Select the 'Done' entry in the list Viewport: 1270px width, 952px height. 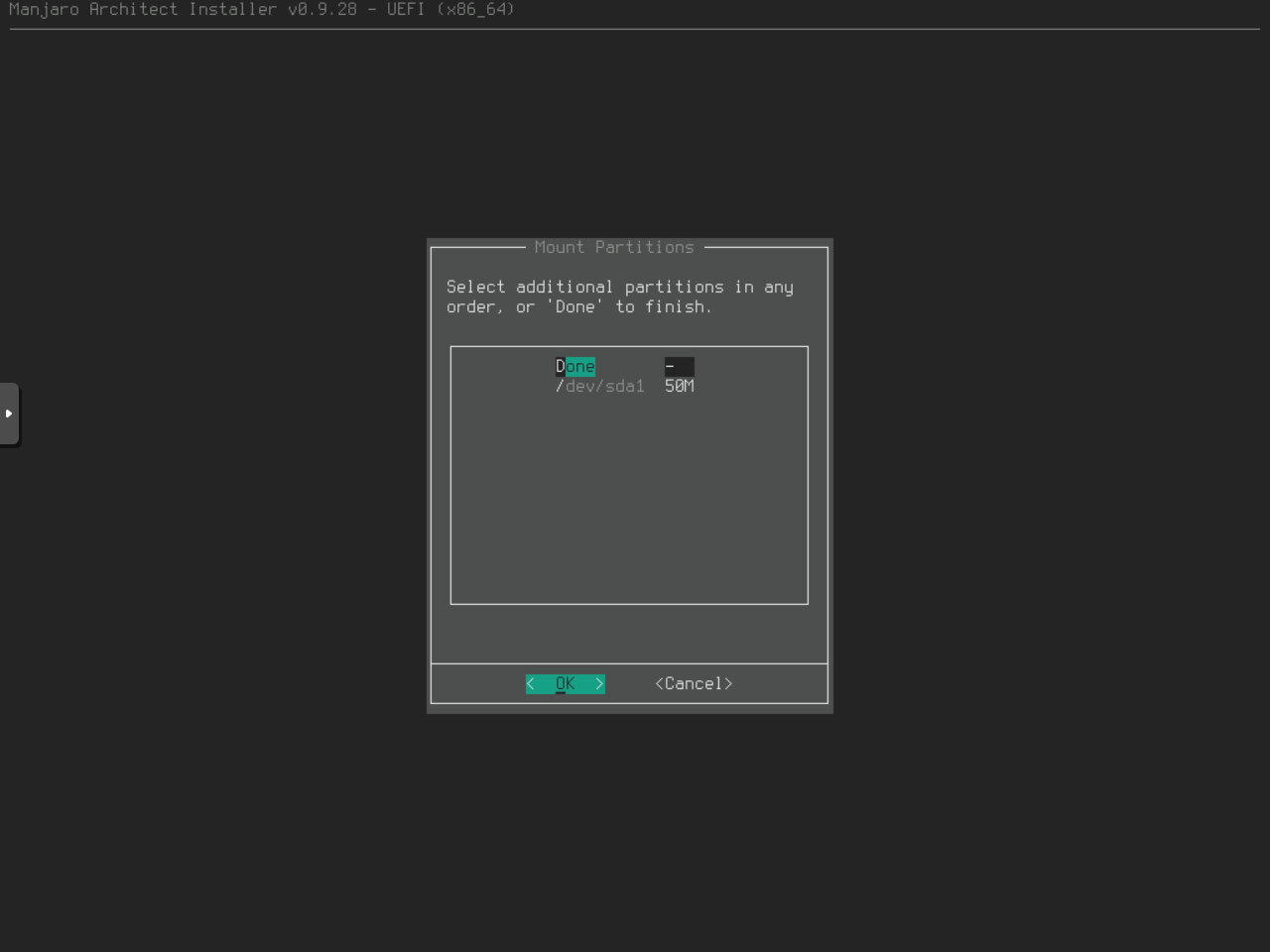coord(575,366)
